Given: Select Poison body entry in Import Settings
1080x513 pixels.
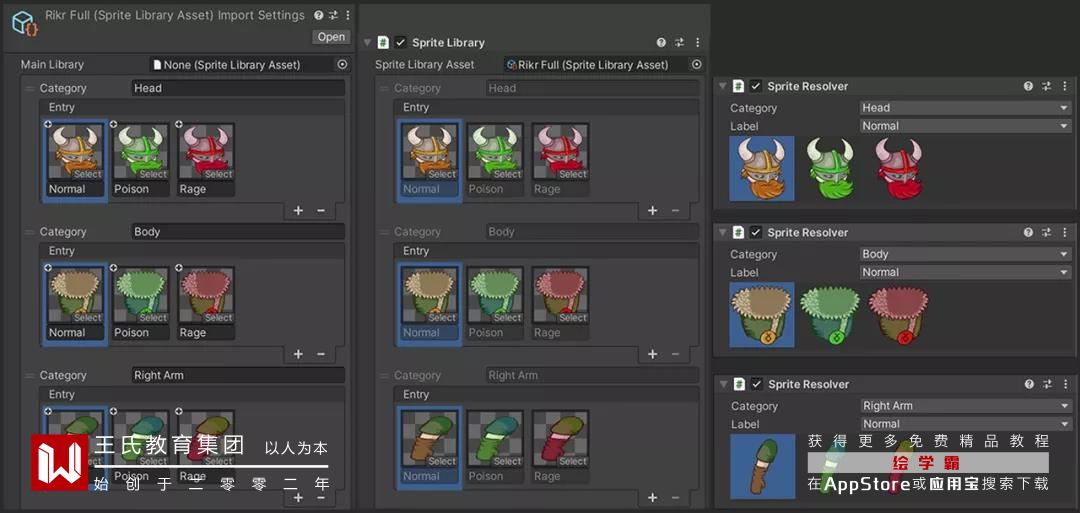Looking at the screenshot, I should pos(141,304).
